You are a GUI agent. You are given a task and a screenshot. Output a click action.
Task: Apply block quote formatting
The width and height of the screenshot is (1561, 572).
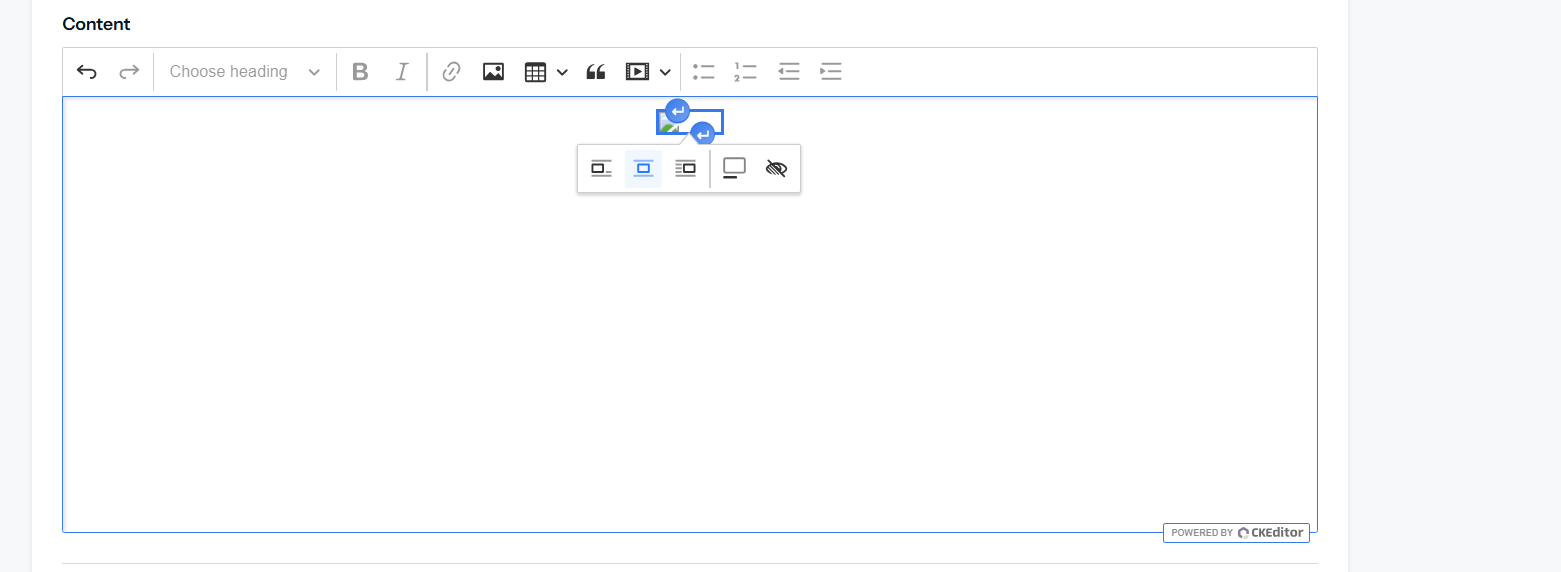[596, 72]
